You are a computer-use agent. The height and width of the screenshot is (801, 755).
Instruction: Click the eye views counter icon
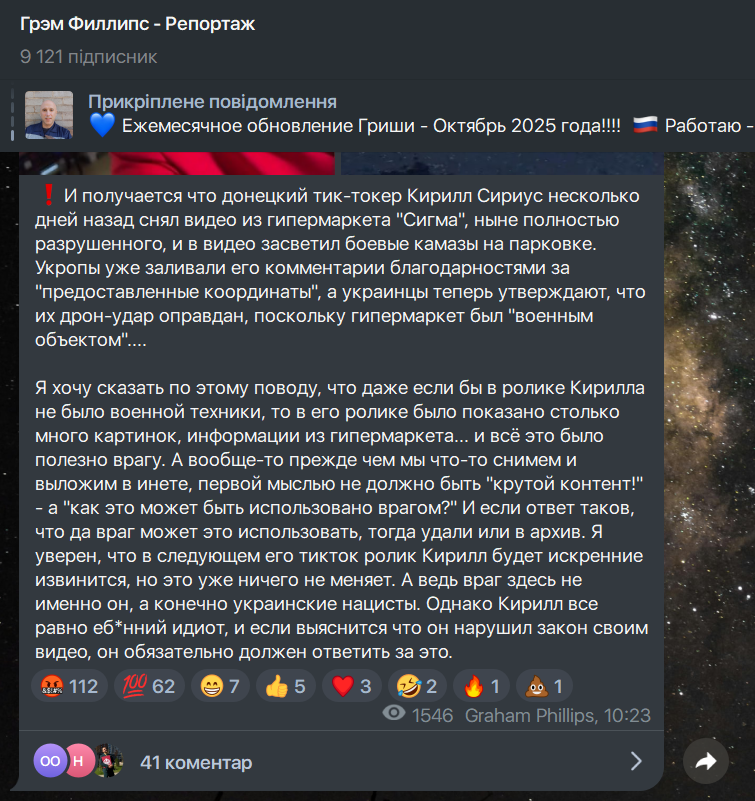click(x=394, y=713)
